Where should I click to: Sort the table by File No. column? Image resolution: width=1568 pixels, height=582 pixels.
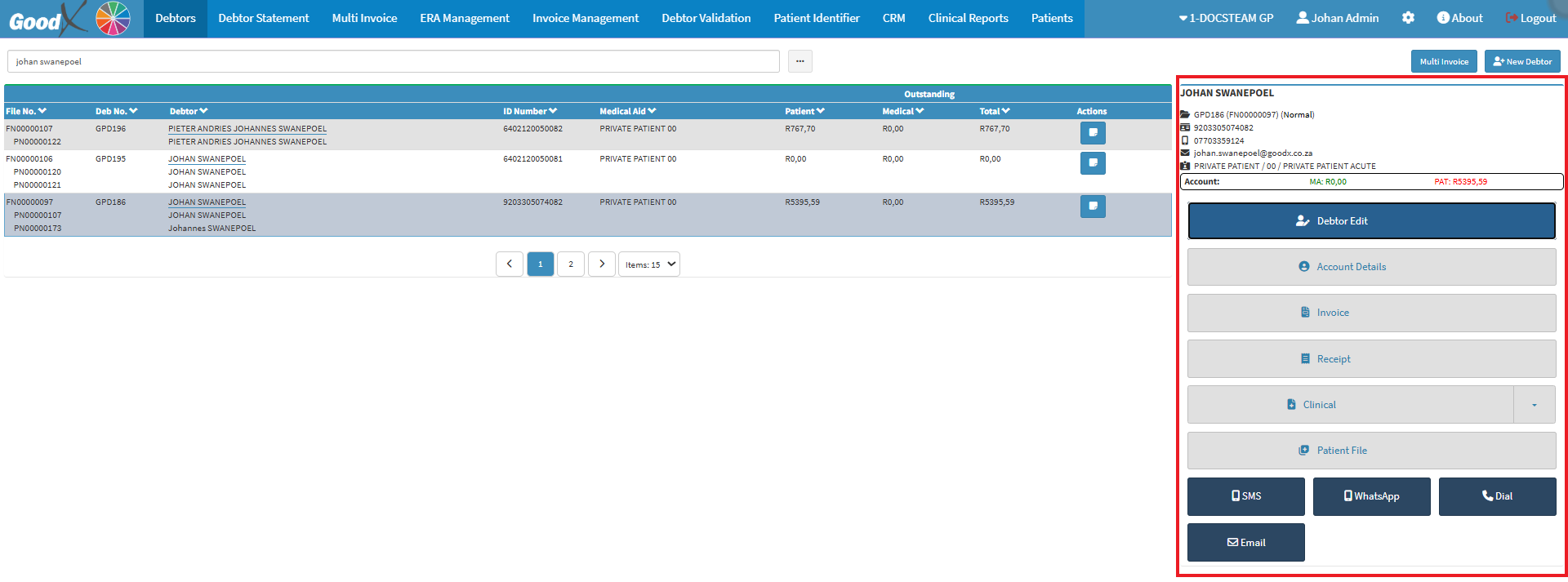tap(26, 111)
